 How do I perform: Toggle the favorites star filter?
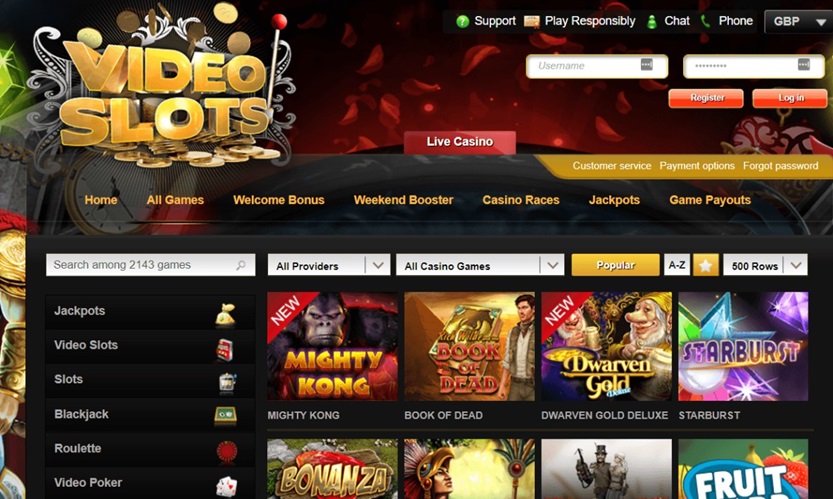point(706,265)
